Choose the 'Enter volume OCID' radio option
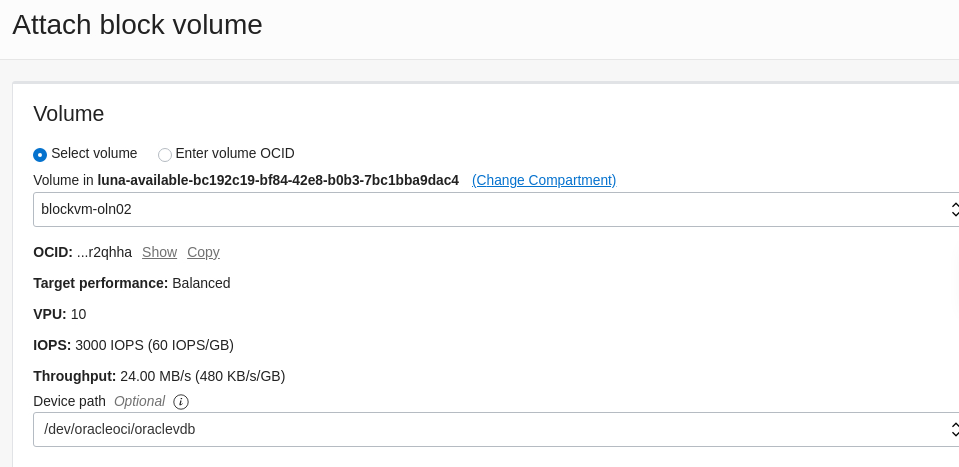The height and width of the screenshot is (467, 959). coord(165,154)
